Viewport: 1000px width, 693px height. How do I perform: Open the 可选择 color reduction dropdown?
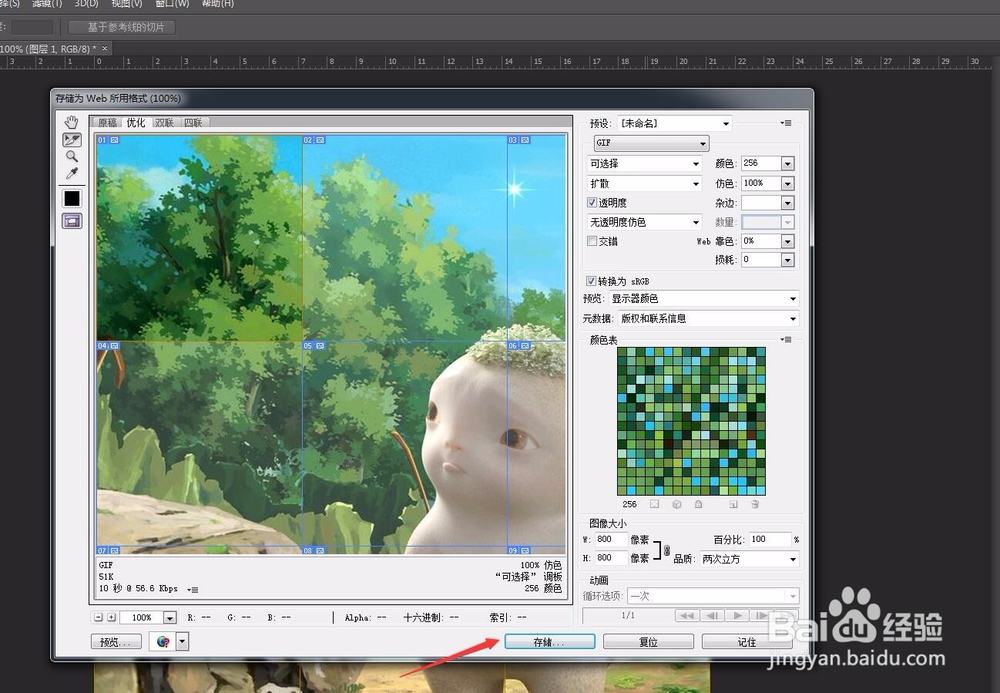pyautogui.click(x=644, y=164)
